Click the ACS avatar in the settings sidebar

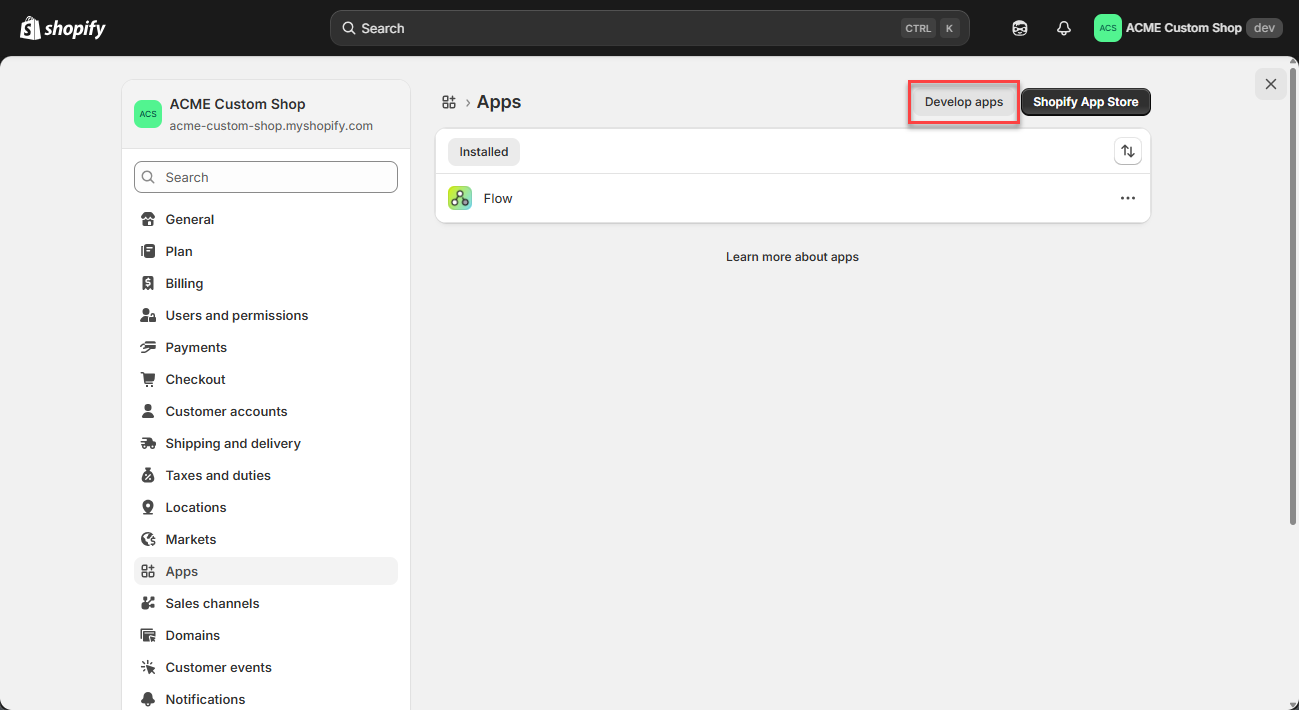pos(148,114)
